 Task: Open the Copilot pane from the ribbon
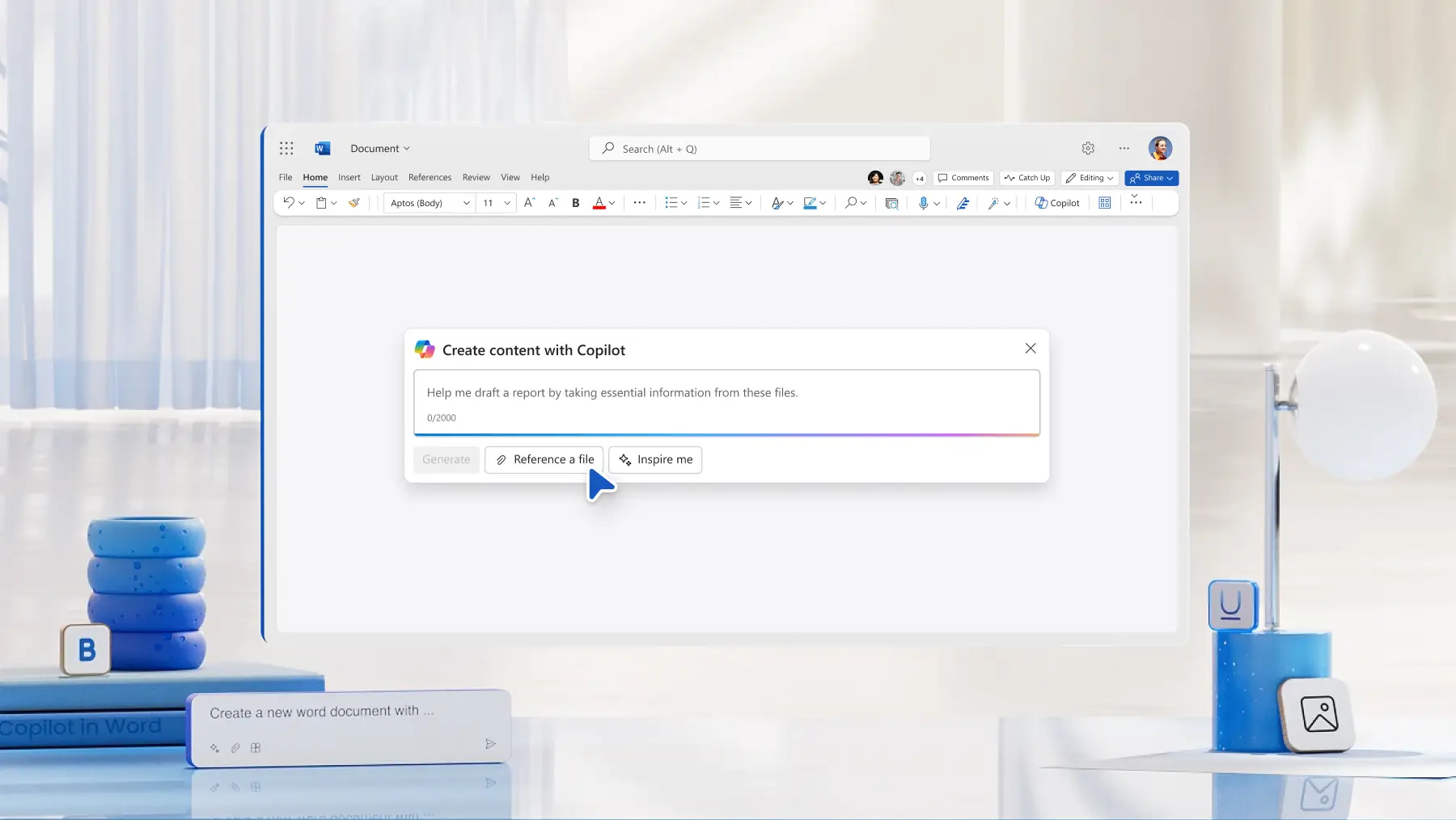pyautogui.click(x=1057, y=203)
